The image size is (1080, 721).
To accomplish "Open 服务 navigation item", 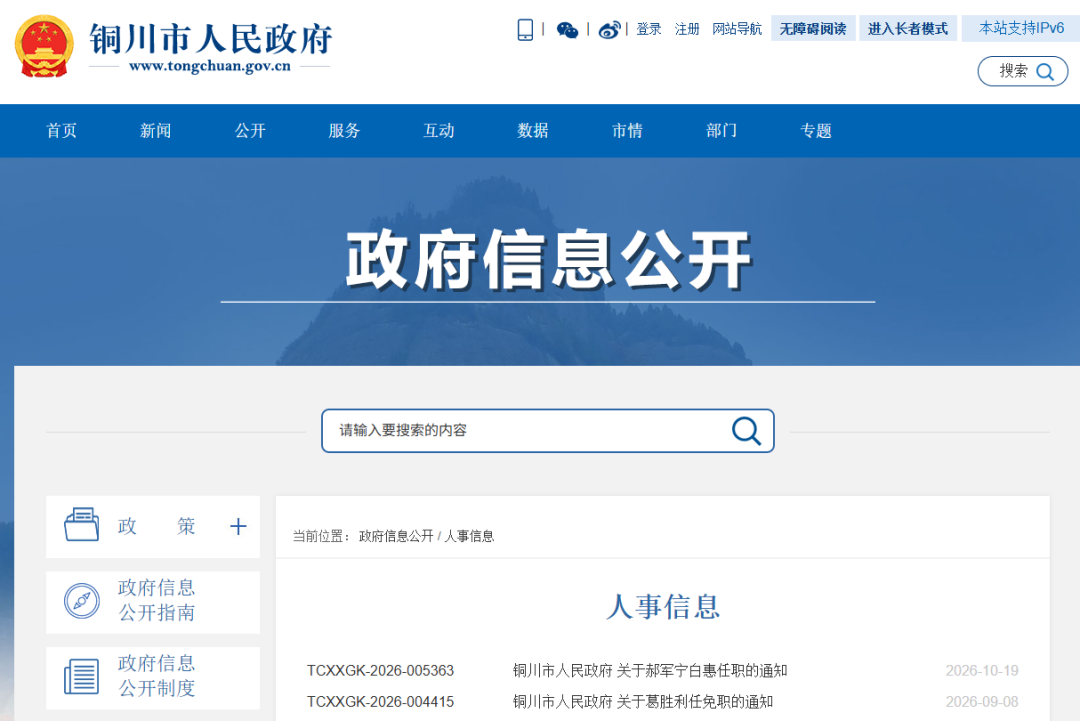I will point(344,131).
